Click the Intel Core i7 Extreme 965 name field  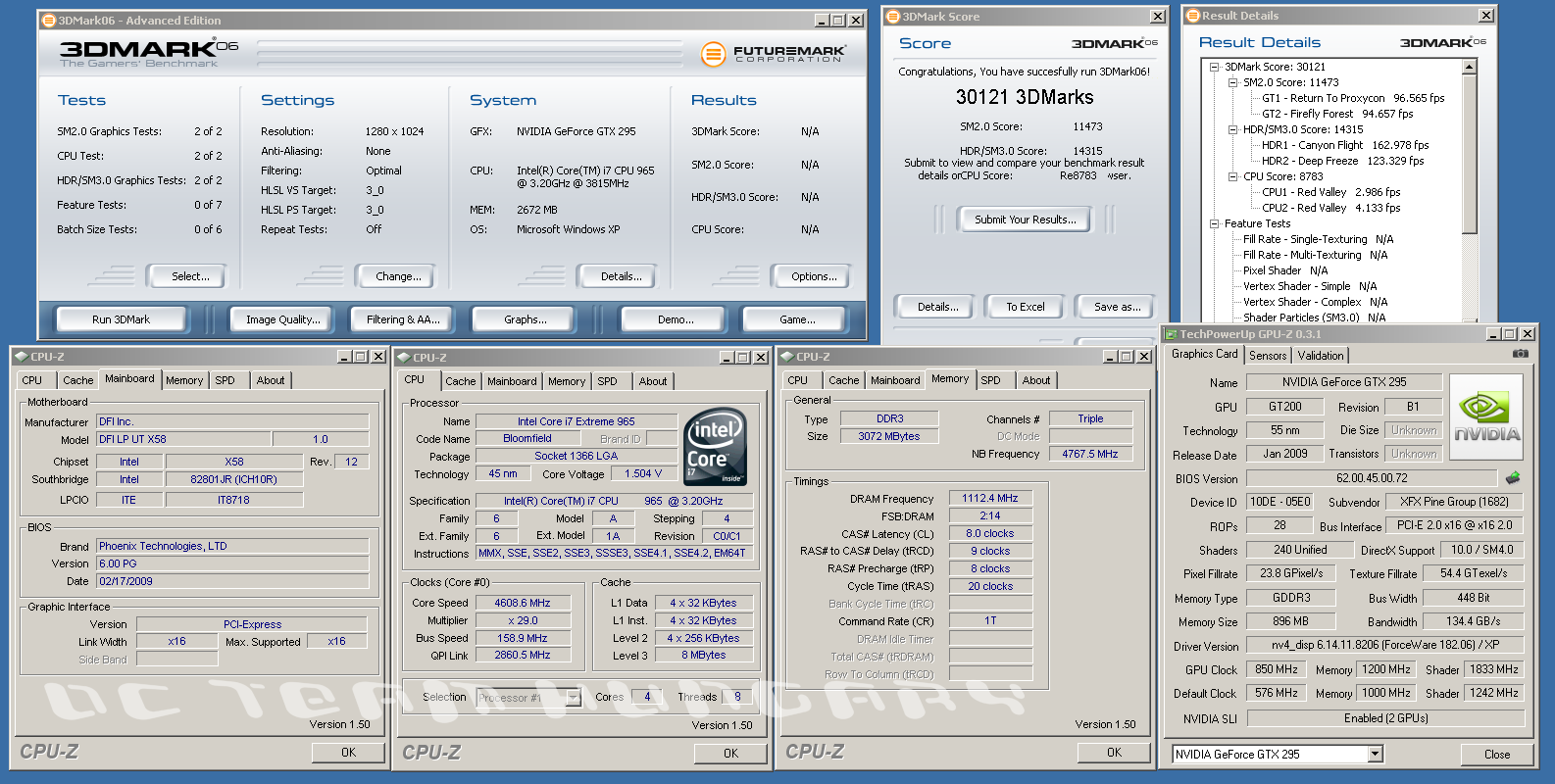(x=577, y=421)
